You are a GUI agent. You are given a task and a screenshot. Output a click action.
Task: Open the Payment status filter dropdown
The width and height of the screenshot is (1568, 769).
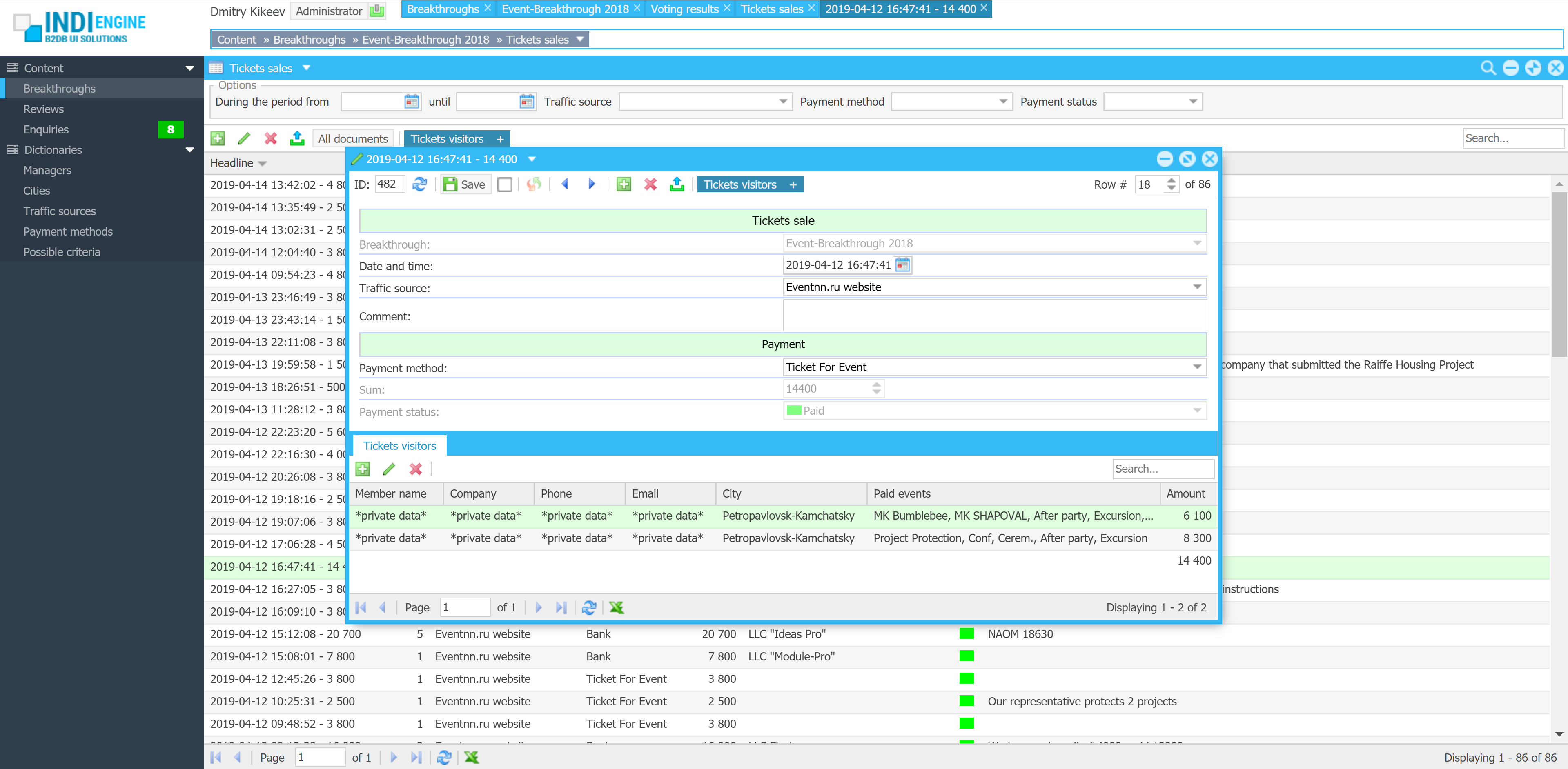pyautogui.click(x=1192, y=102)
